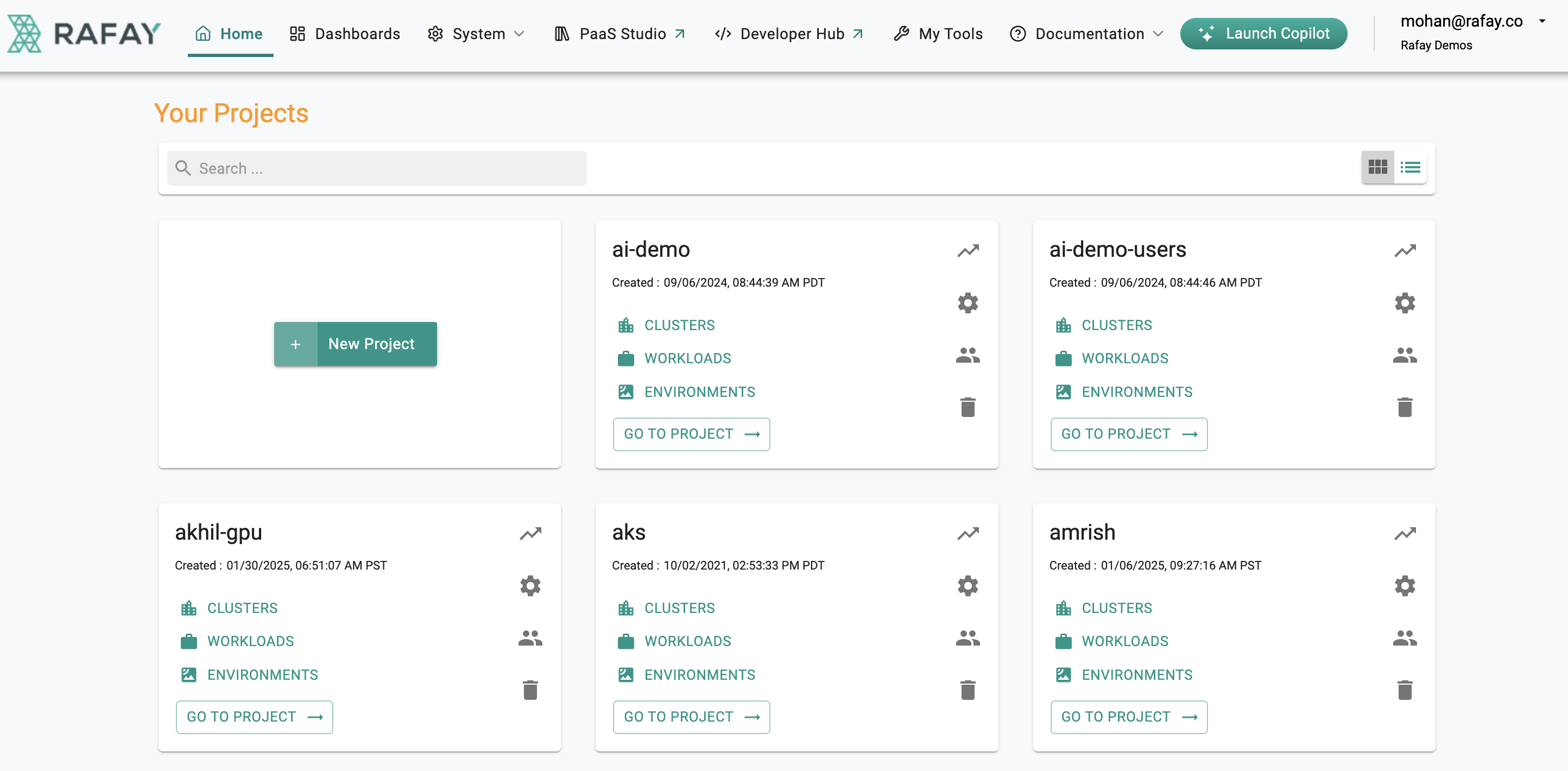Open the Dashboards menu item
Image resolution: width=1568 pixels, height=771 pixels.
click(345, 34)
